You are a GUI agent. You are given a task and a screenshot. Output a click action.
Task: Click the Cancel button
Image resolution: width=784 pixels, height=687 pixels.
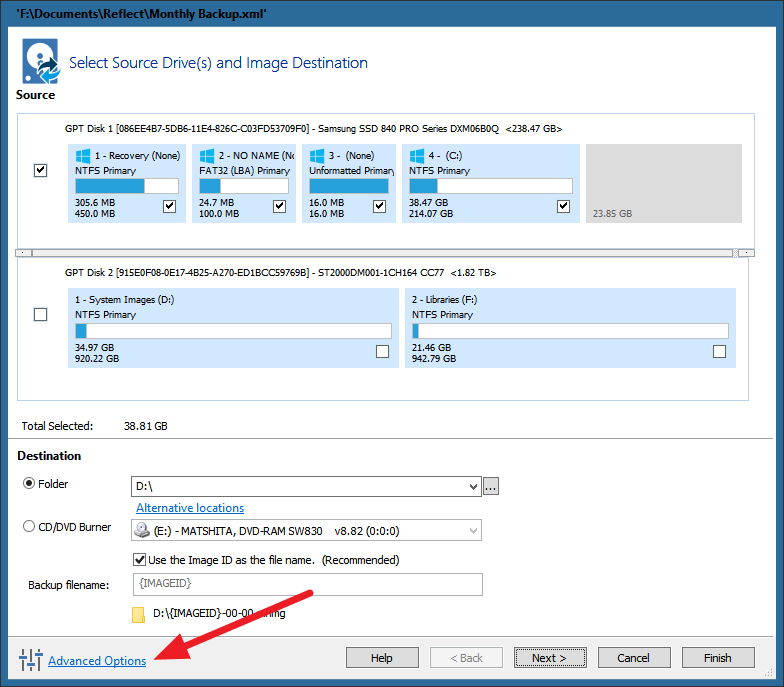(634, 658)
